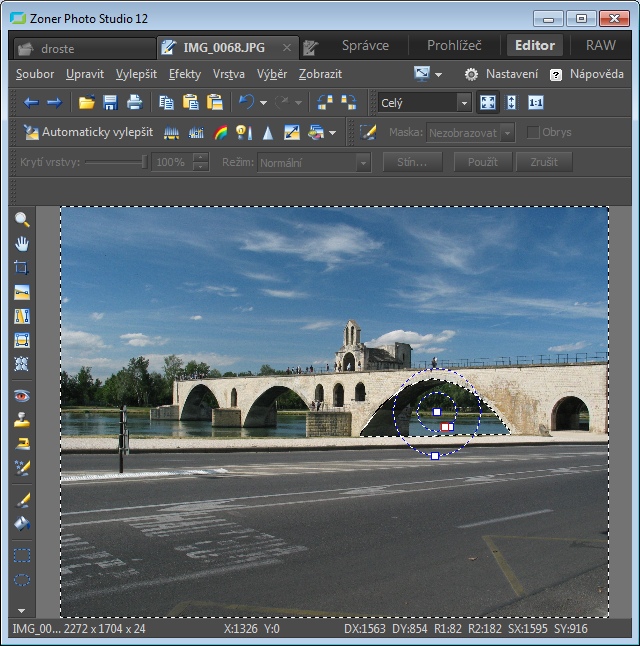Pick the Red-eye removal tool
Viewport: 640px width, 646px height.
22,396
